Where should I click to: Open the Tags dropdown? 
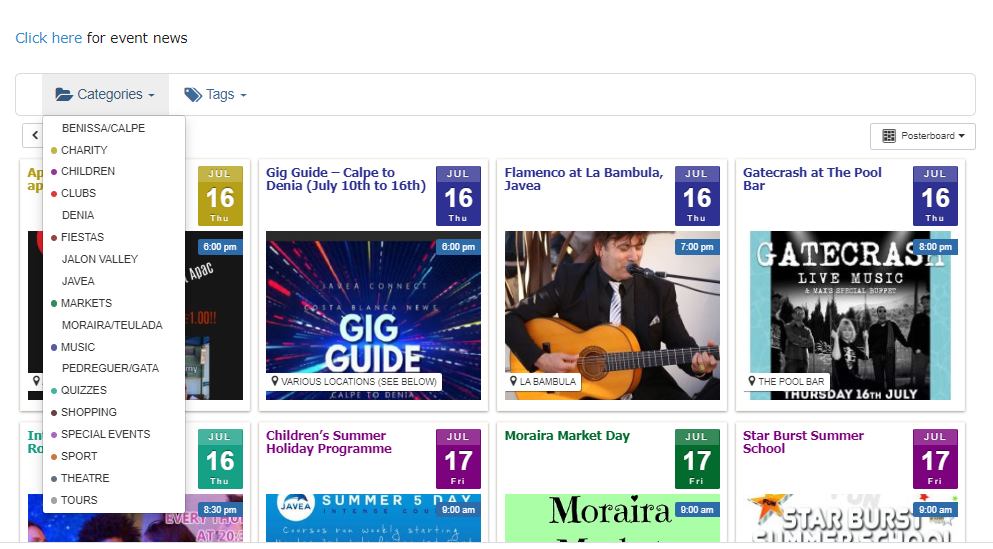coord(215,95)
